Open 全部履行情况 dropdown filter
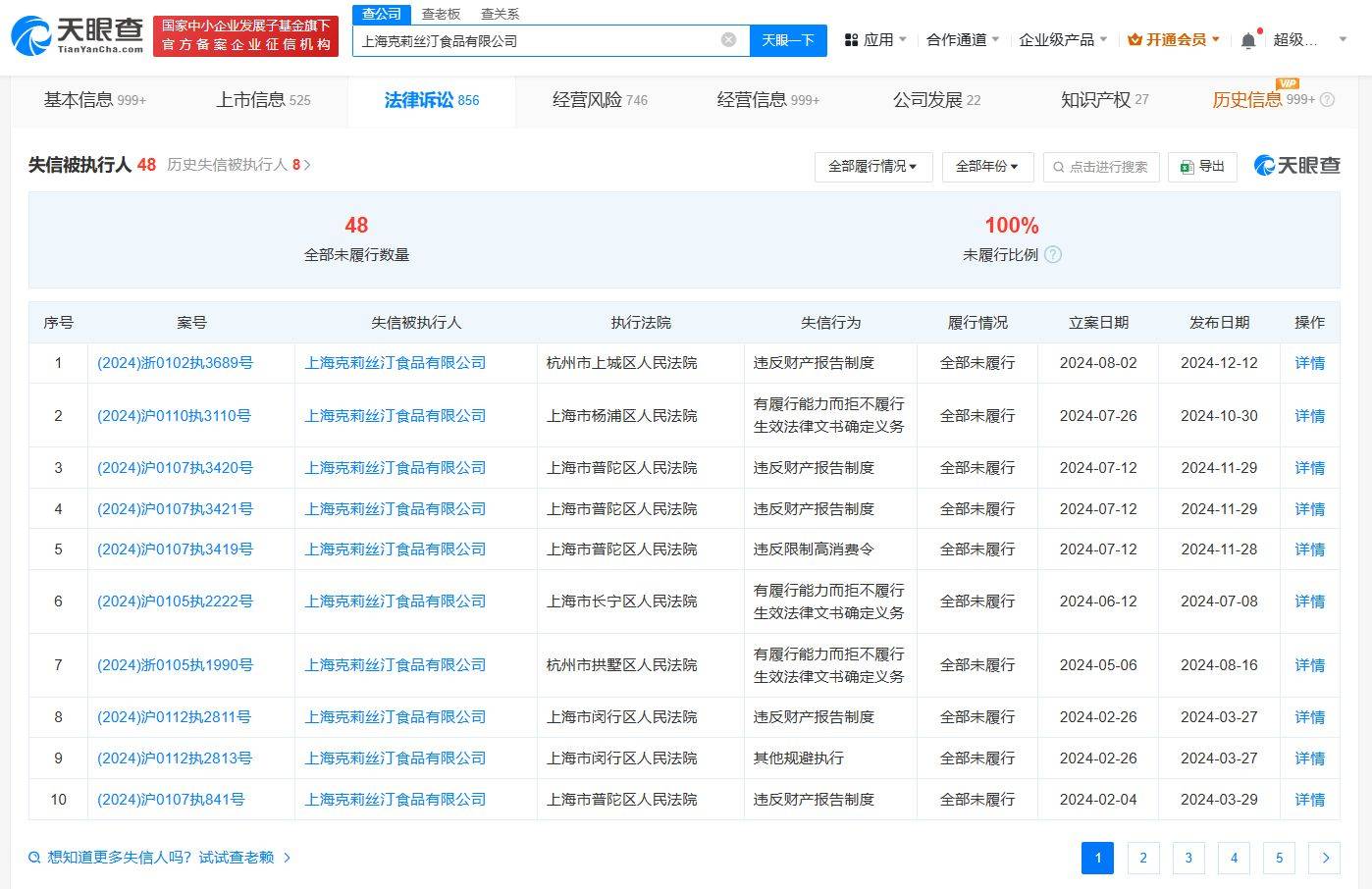This screenshot has width=1372, height=889. (872, 167)
